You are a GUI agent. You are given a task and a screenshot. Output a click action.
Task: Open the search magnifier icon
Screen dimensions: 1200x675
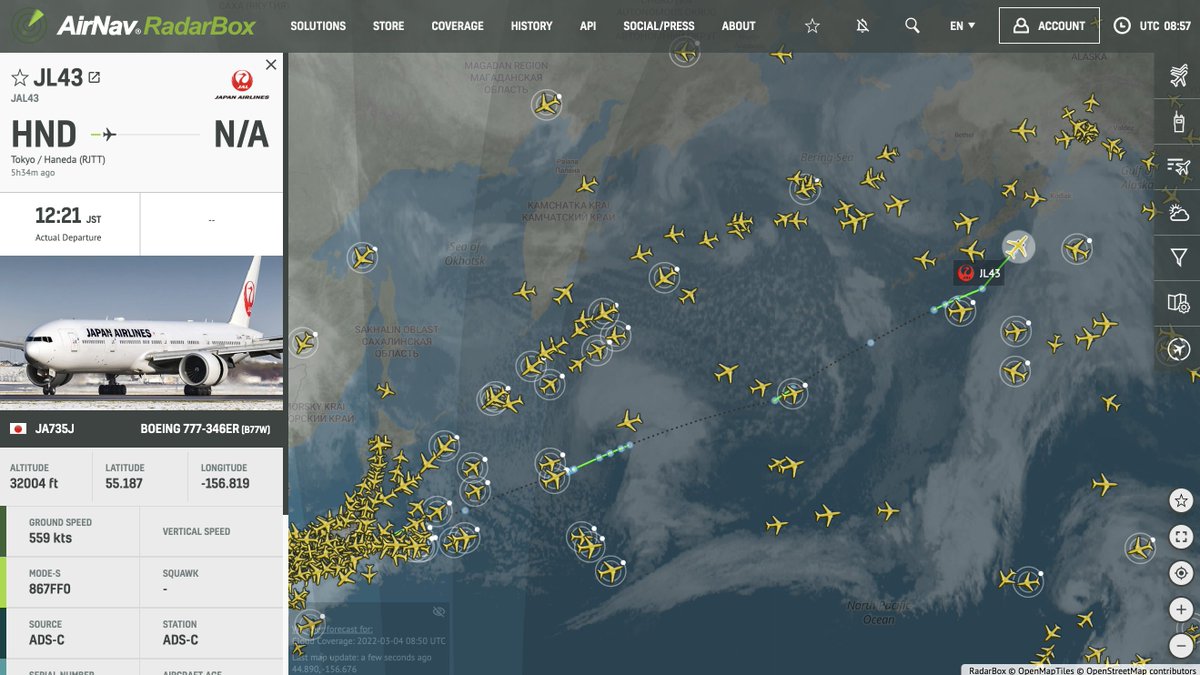point(912,26)
